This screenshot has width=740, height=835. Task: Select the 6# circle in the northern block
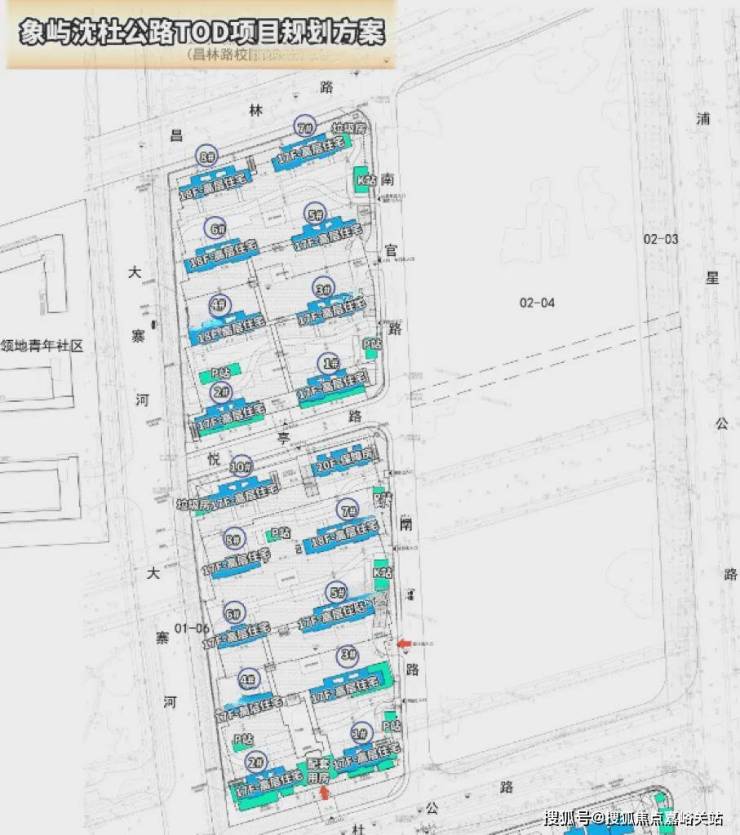pyautogui.click(x=216, y=228)
